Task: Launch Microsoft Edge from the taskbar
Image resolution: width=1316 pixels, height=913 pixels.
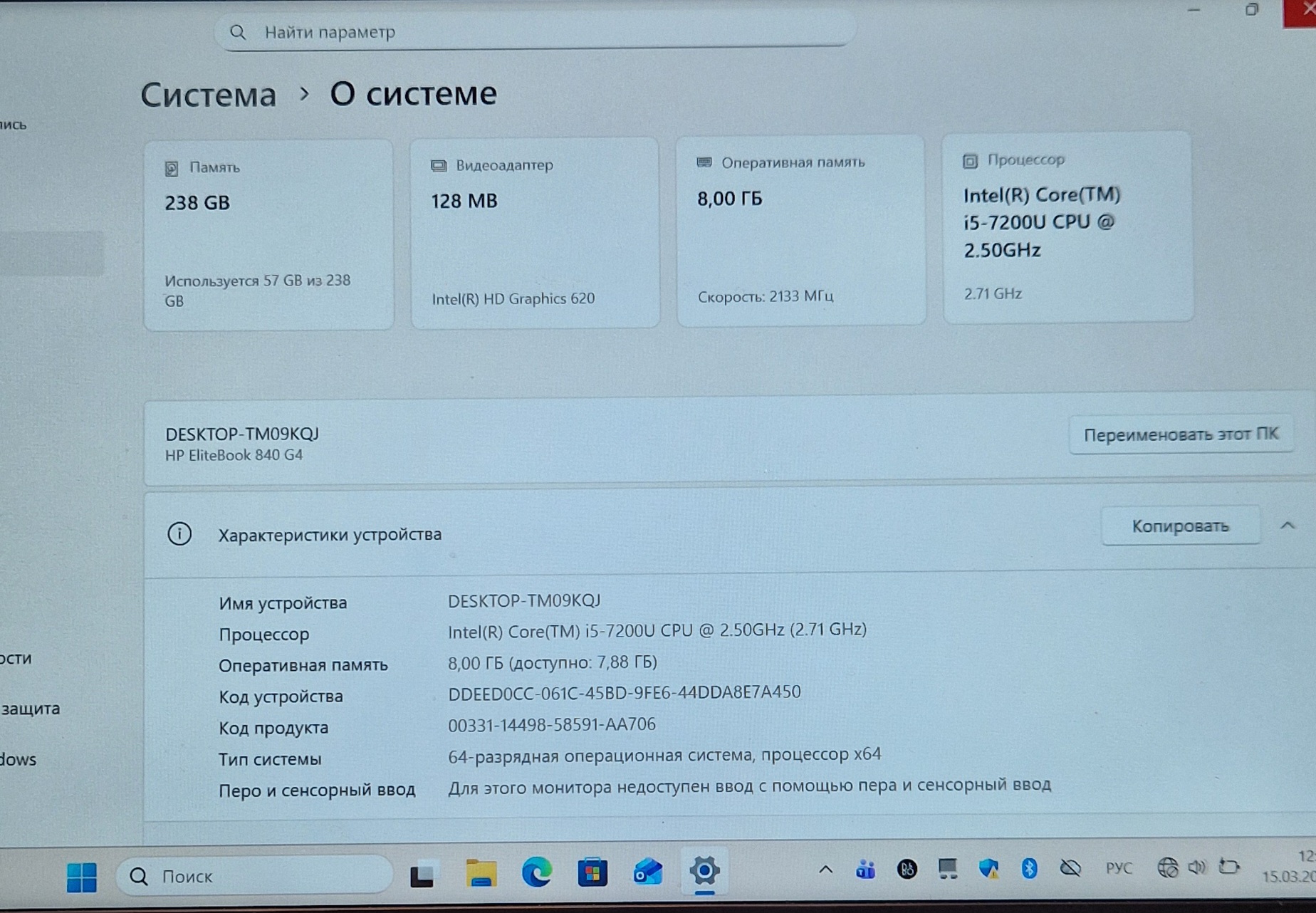Action: tap(537, 872)
